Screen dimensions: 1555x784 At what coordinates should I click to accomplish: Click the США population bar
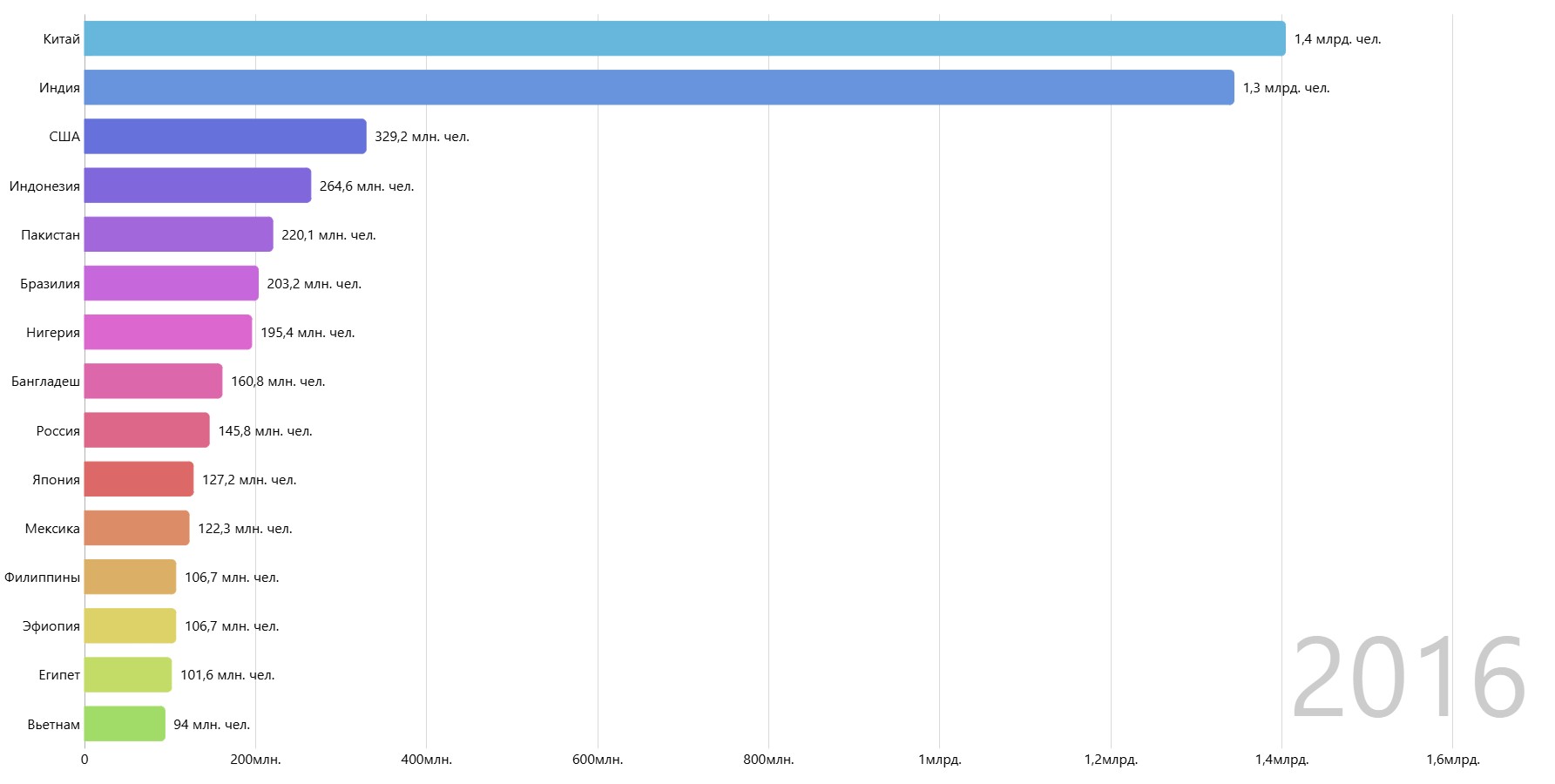(x=225, y=137)
